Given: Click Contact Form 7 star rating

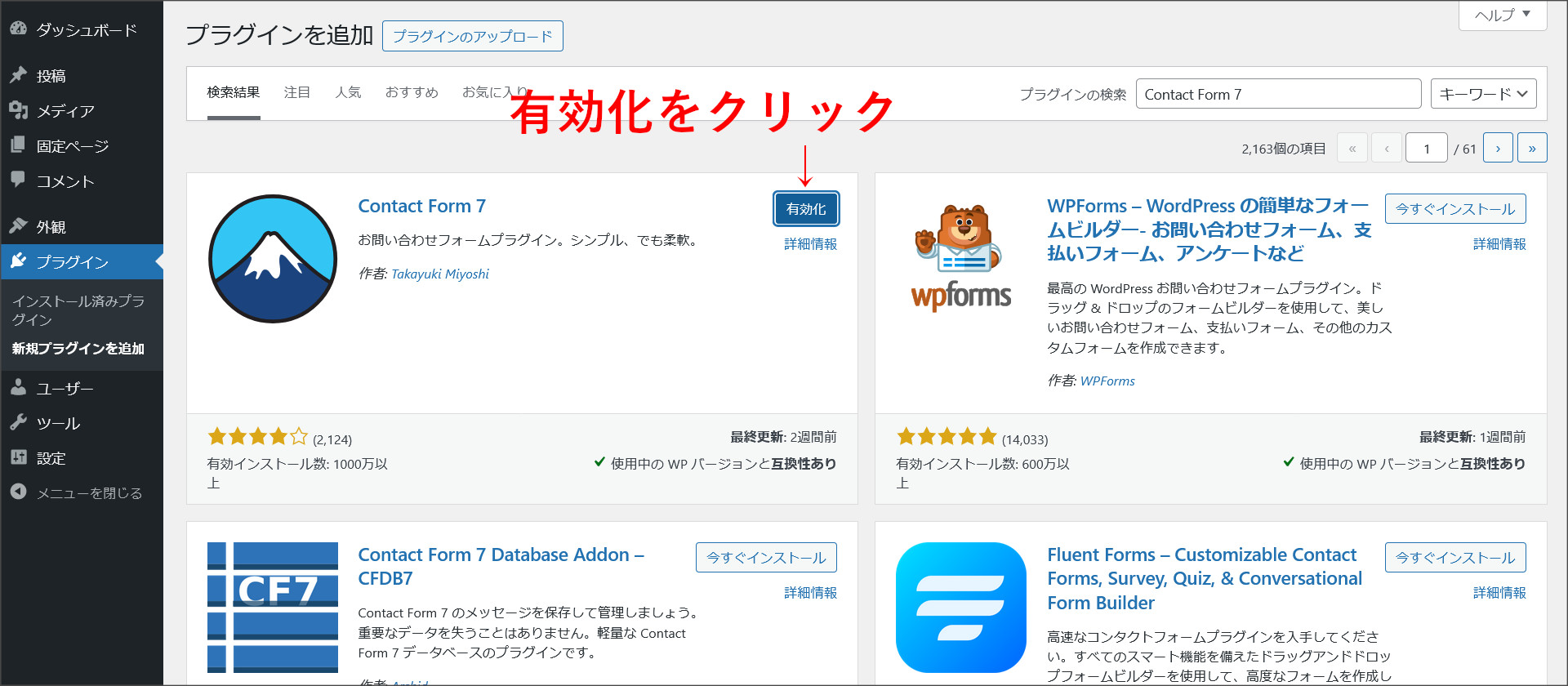Looking at the screenshot, I should 258,437.
